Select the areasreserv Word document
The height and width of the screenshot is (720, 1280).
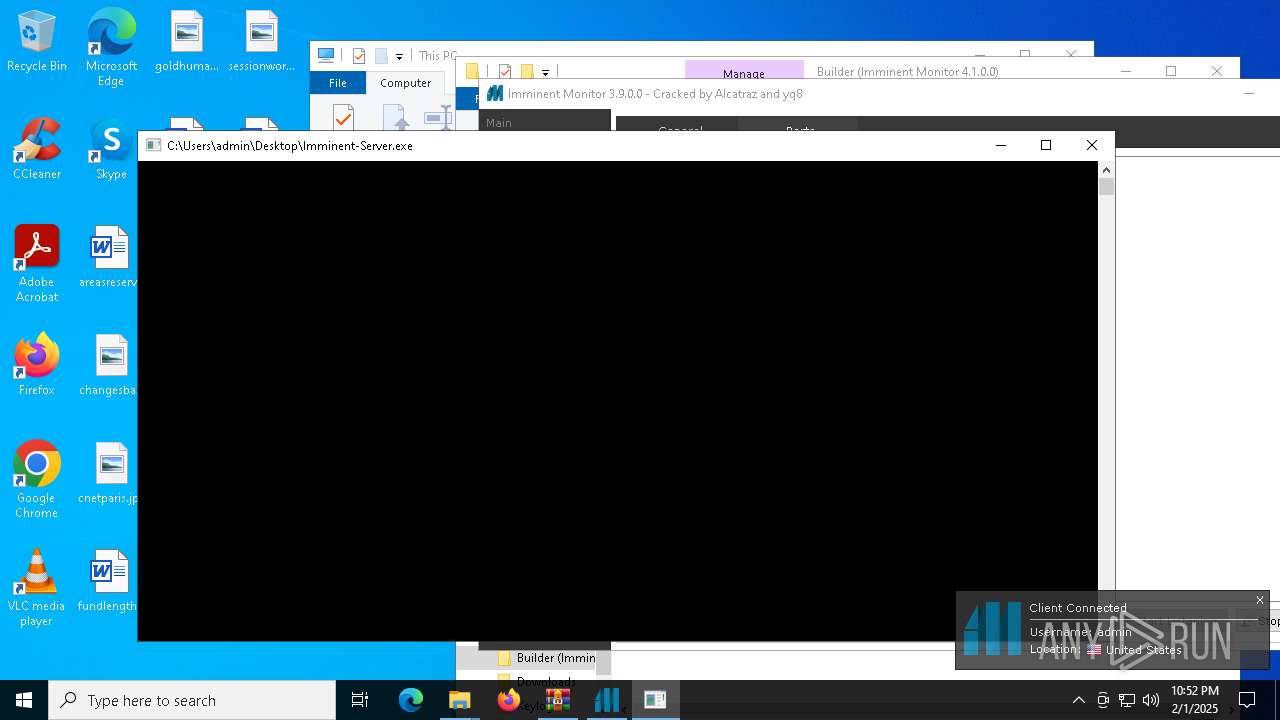[108, 257]
